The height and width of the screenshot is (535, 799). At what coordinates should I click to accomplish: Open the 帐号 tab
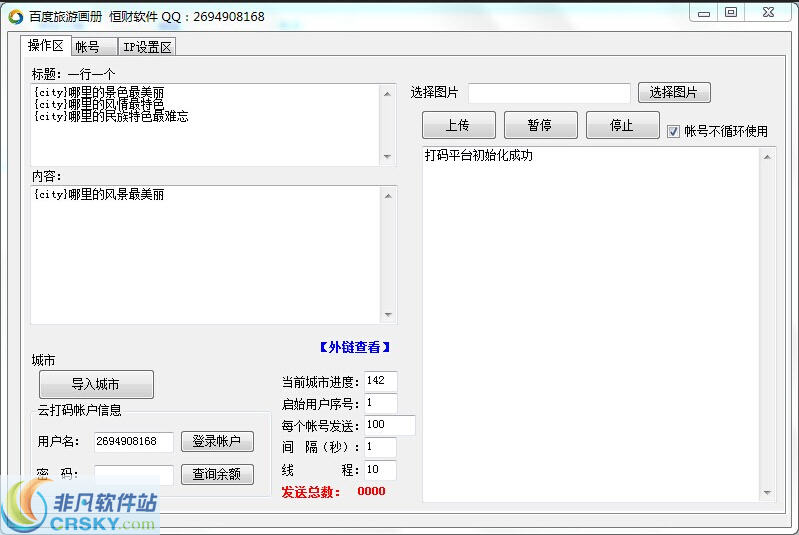point(94,47)
